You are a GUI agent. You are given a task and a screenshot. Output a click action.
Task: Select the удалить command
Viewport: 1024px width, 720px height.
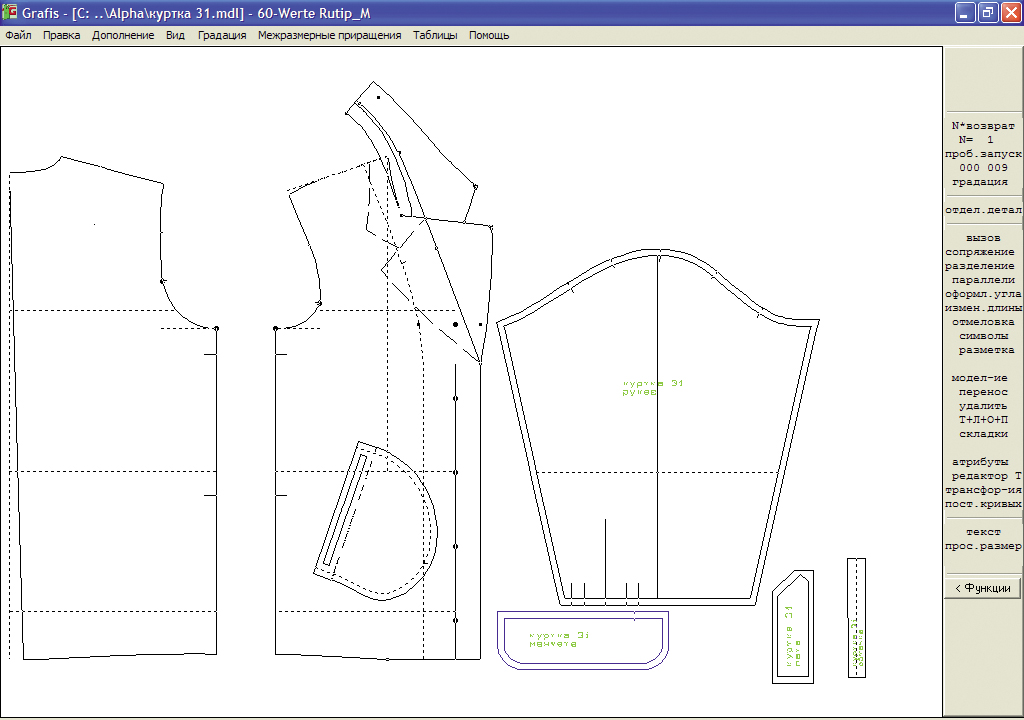983,406
